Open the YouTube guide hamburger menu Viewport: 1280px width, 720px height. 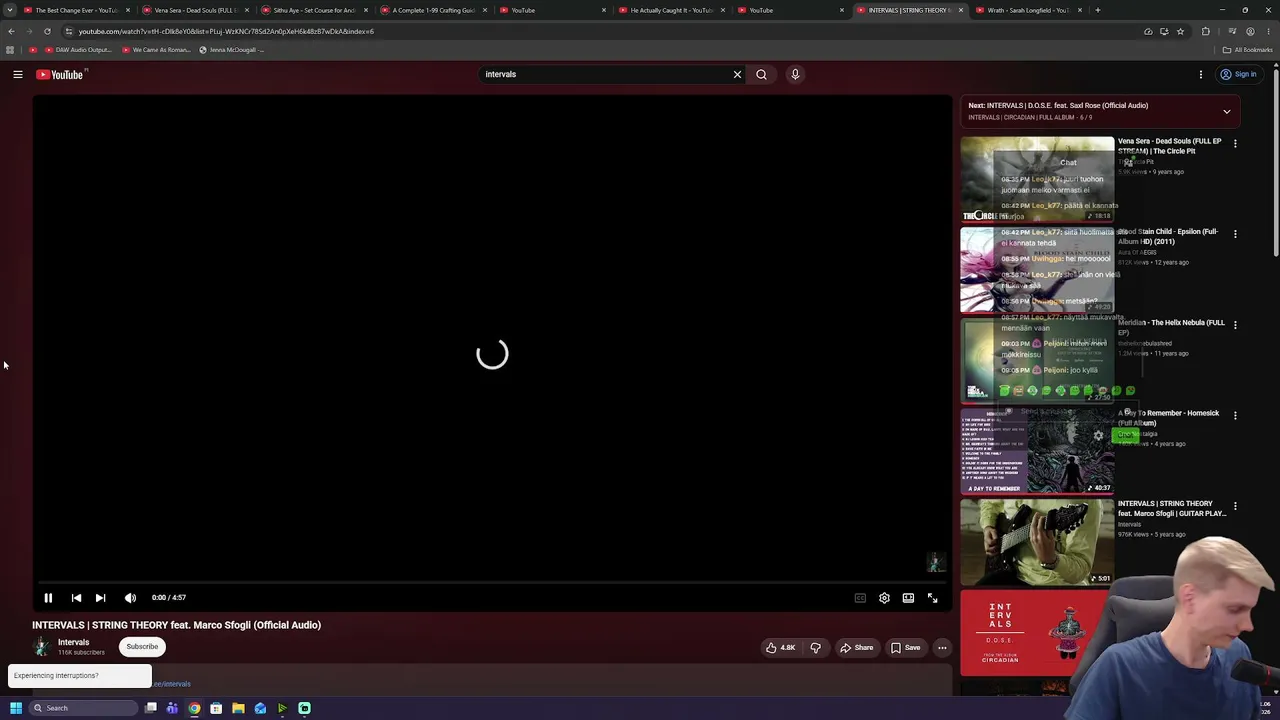pyautogui.click(x=18, y=74)
